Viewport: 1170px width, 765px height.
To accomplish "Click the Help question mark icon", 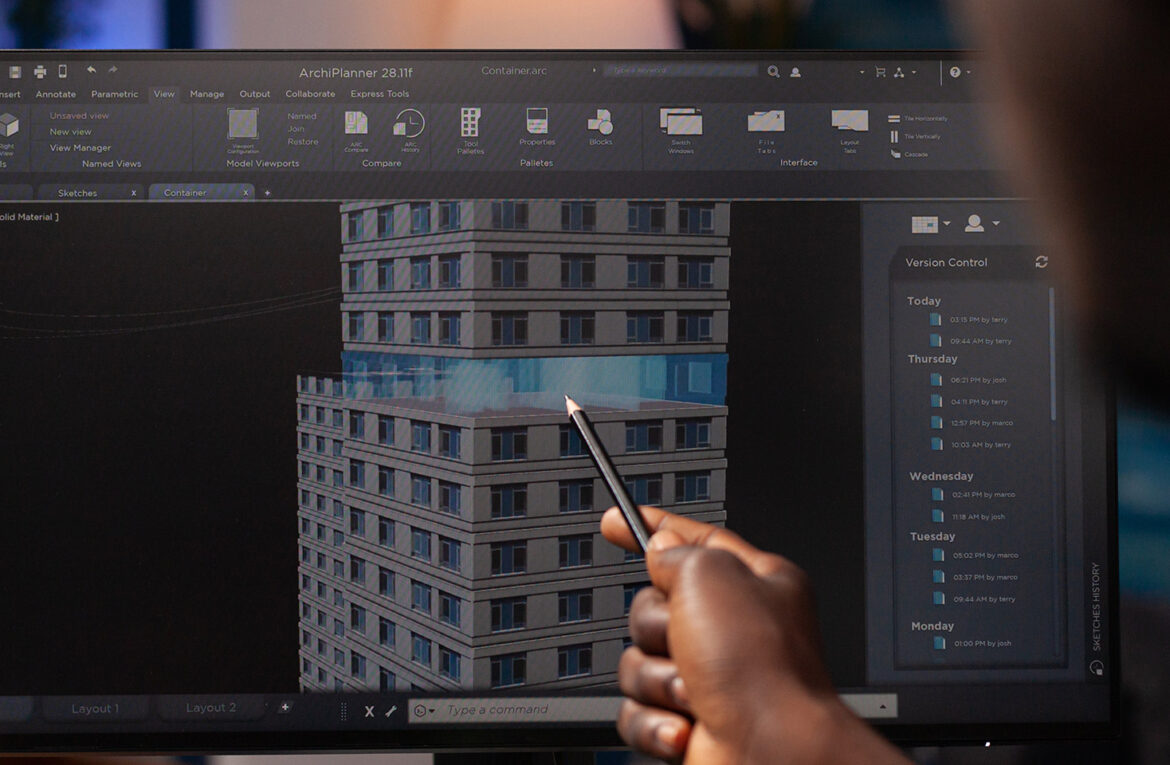I will coord(955,72).
